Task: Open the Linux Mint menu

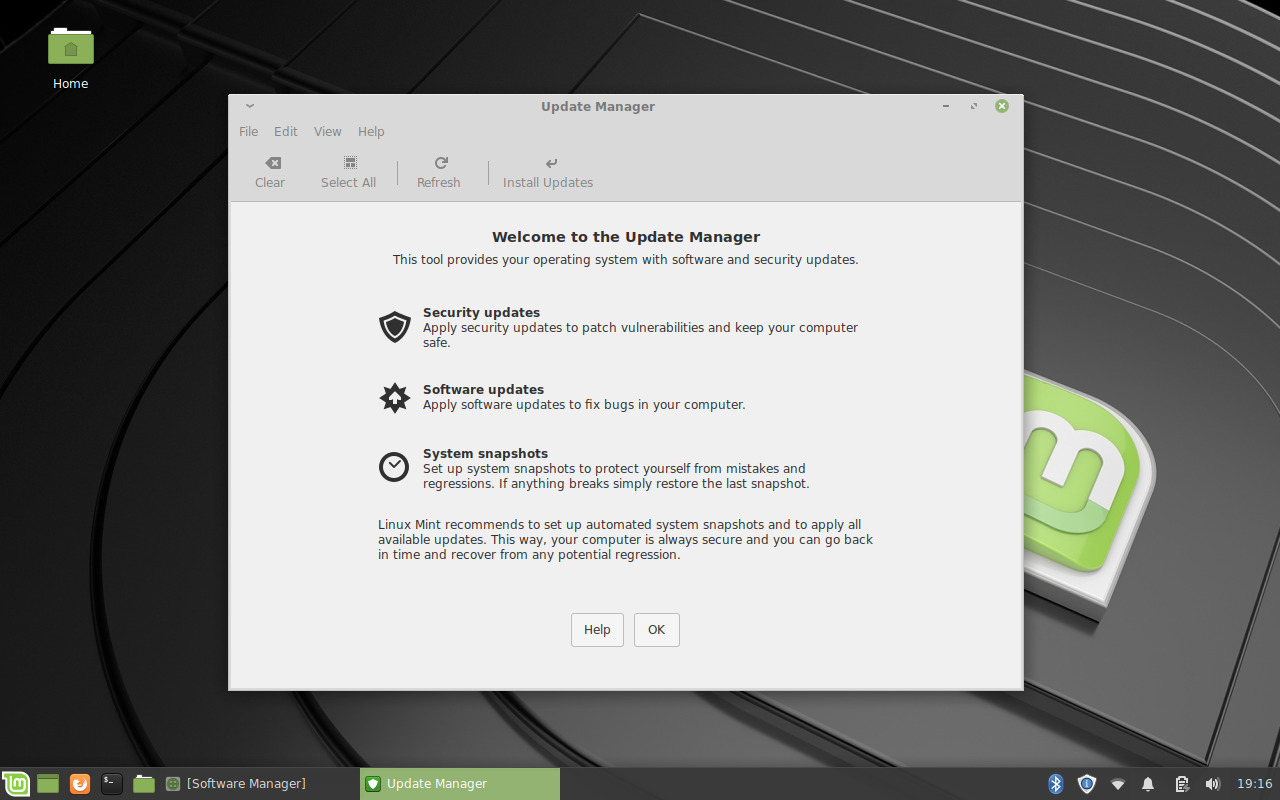Action: [16, 783]
